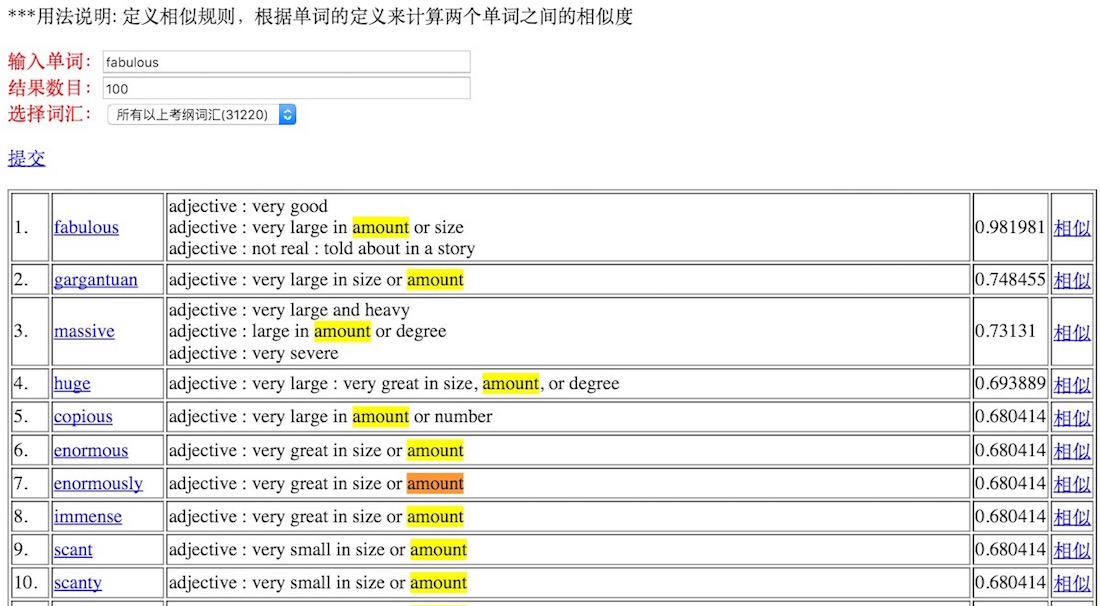The image size is (1100, 606).
Task: Click the score 0.693889
Action: click(1010, 384)
